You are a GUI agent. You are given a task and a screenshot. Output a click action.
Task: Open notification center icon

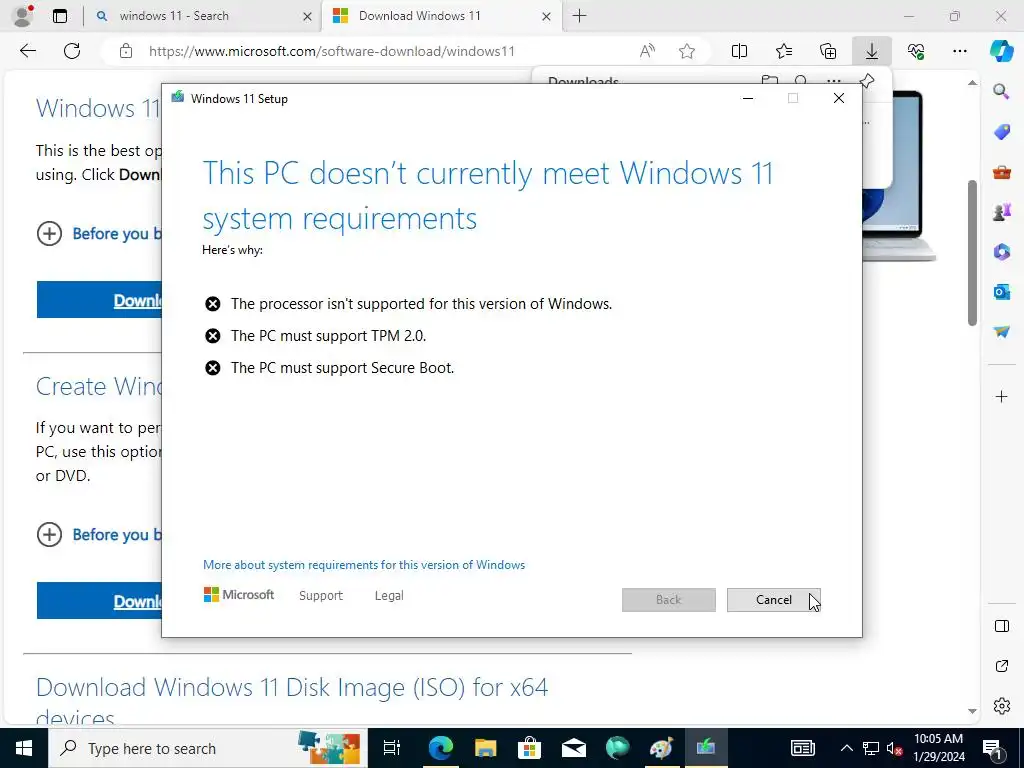coord(995,748)
